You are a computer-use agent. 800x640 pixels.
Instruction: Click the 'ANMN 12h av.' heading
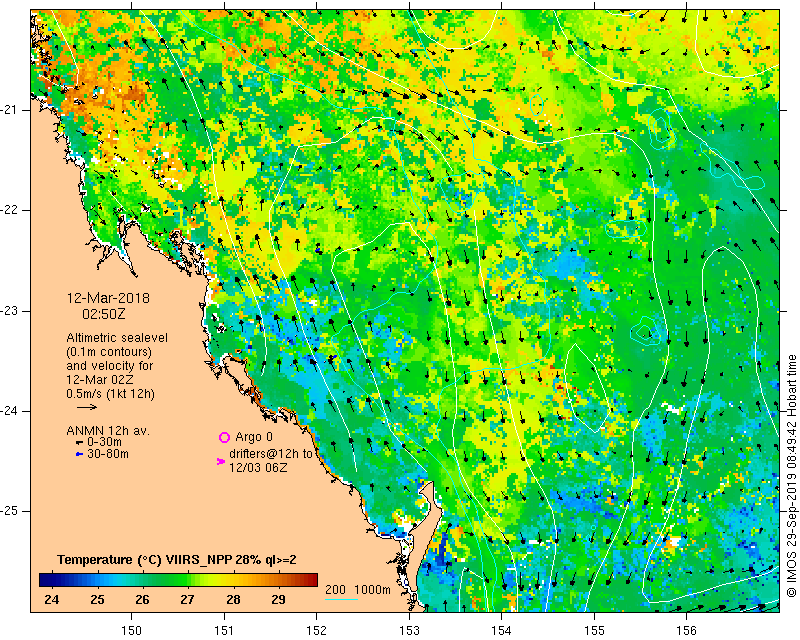[x=108, y=431]
